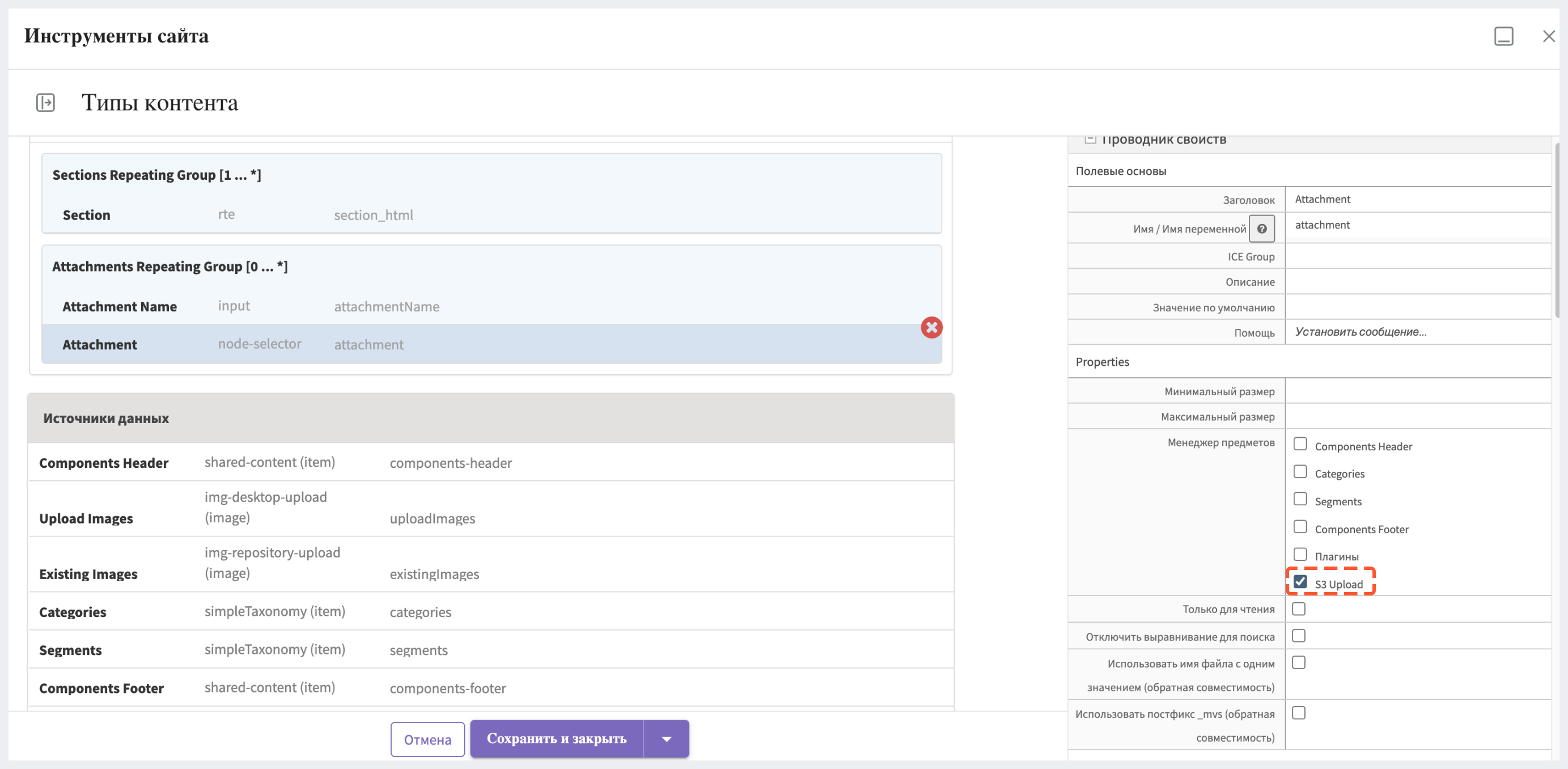Click Максимальный размер value field
Viewport: 1568px width, 769px height.
[1418, 416]
